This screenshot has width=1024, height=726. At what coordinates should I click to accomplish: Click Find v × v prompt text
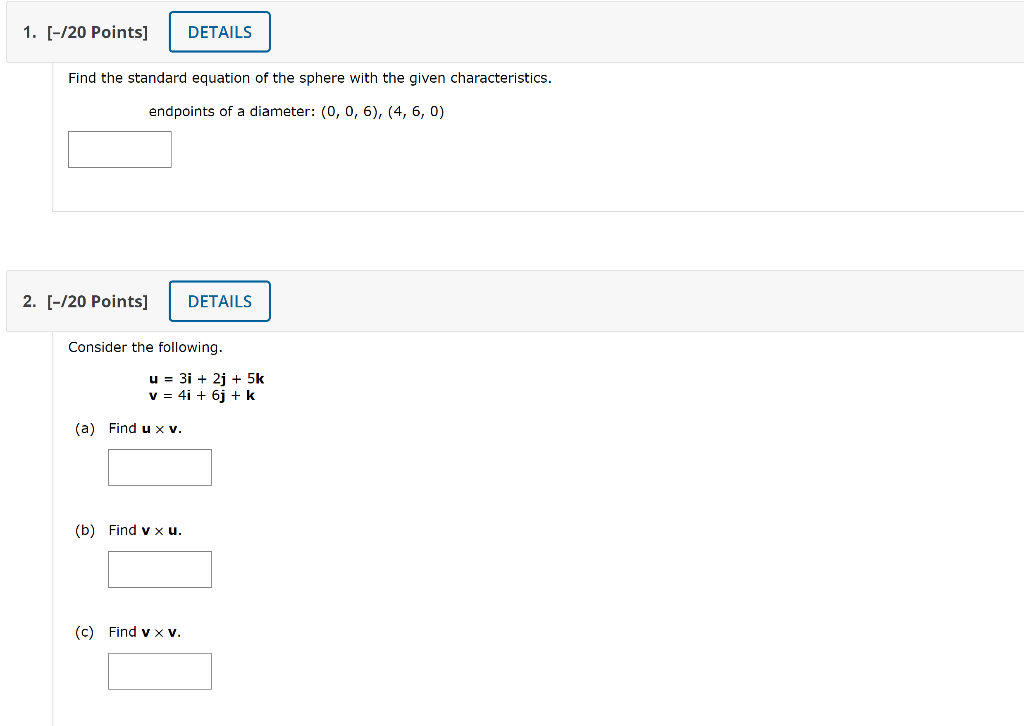144,631
